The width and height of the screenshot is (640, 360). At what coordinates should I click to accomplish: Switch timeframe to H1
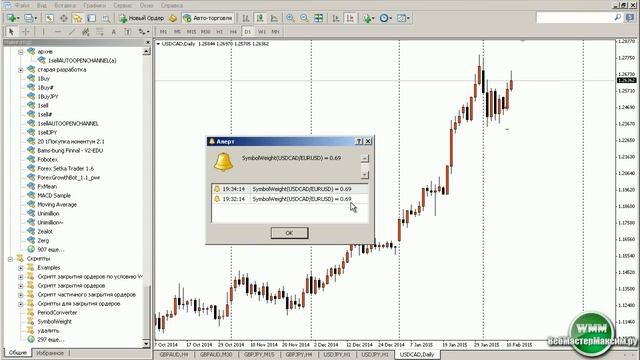coord(220,31)
